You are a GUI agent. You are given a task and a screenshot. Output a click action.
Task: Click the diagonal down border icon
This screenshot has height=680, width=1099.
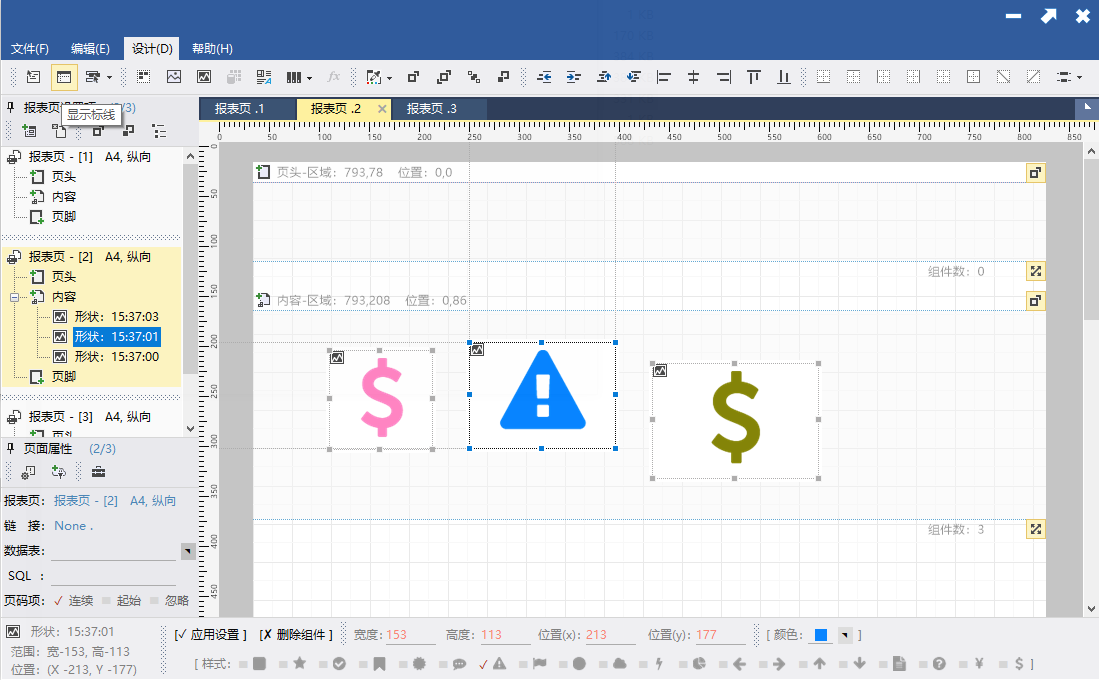(x=1004, y=77)
